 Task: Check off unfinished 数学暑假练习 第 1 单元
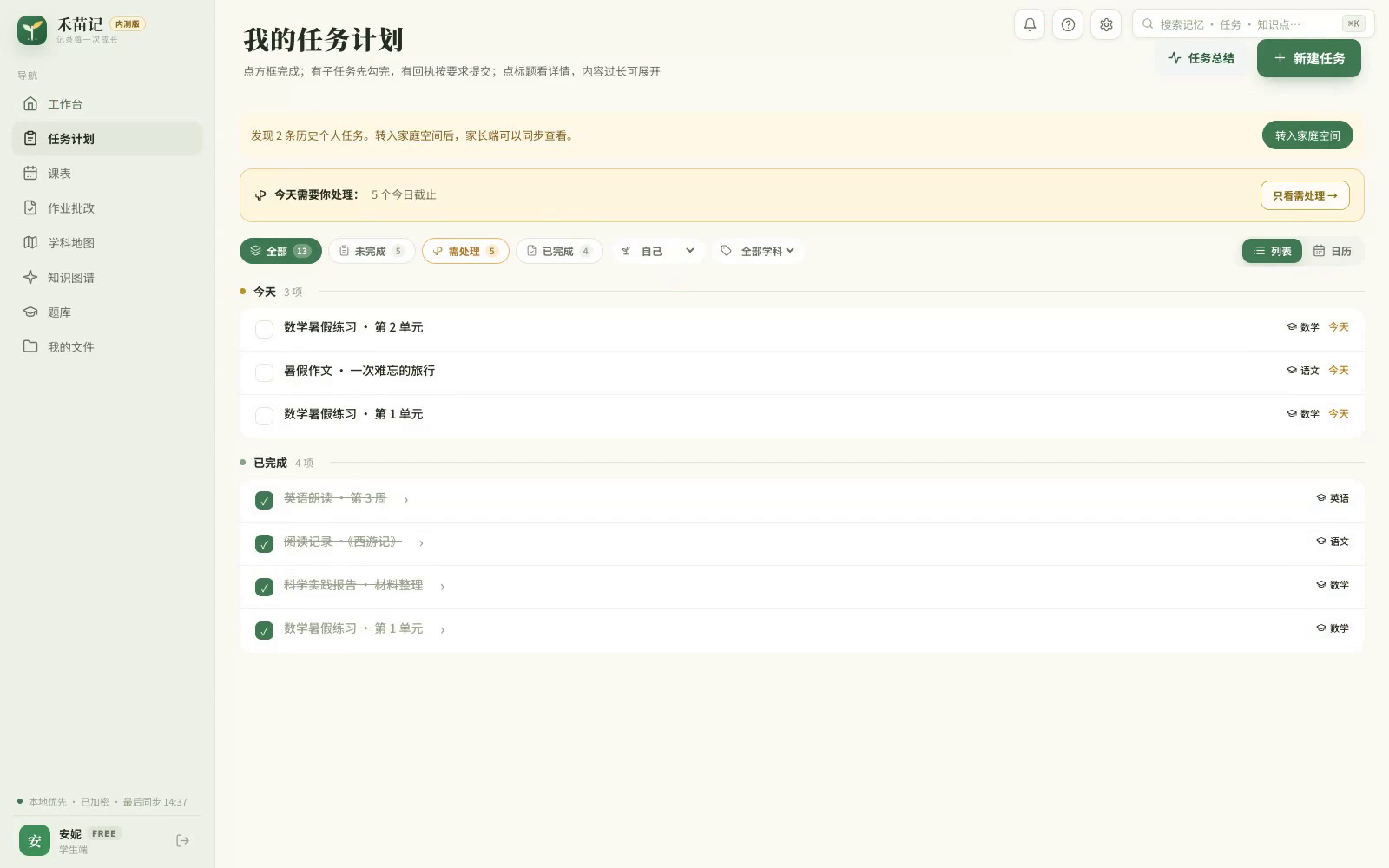[265, 416]
